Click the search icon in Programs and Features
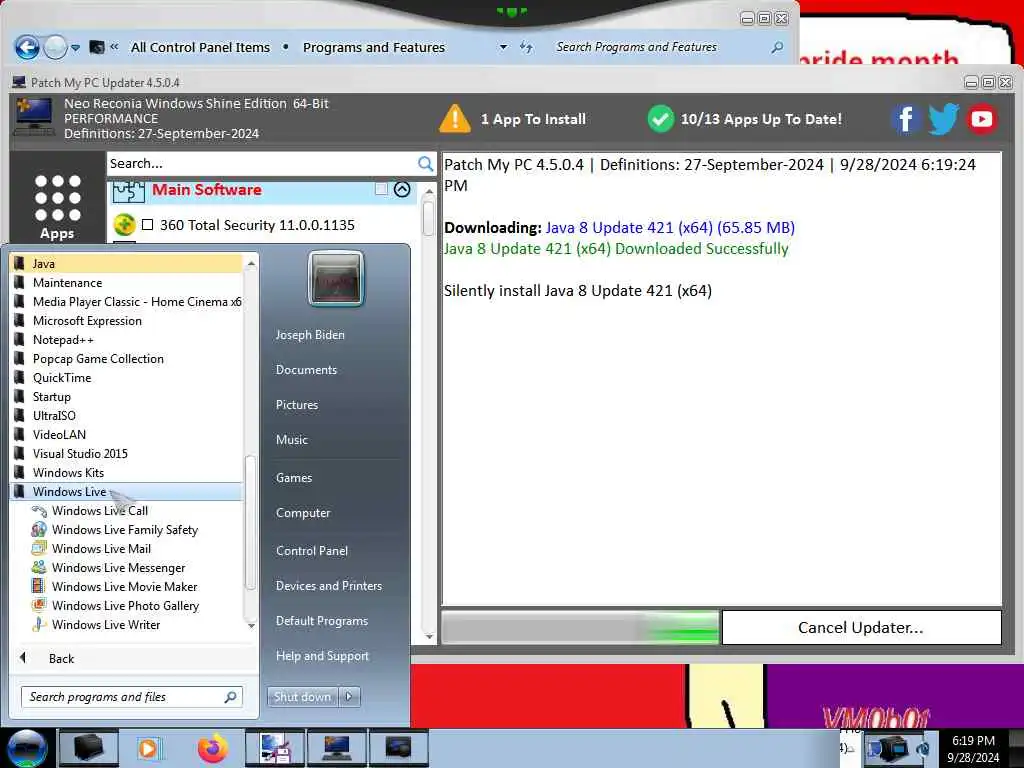The width and height of the screenshot is (1024, 768). click(777, 47)
